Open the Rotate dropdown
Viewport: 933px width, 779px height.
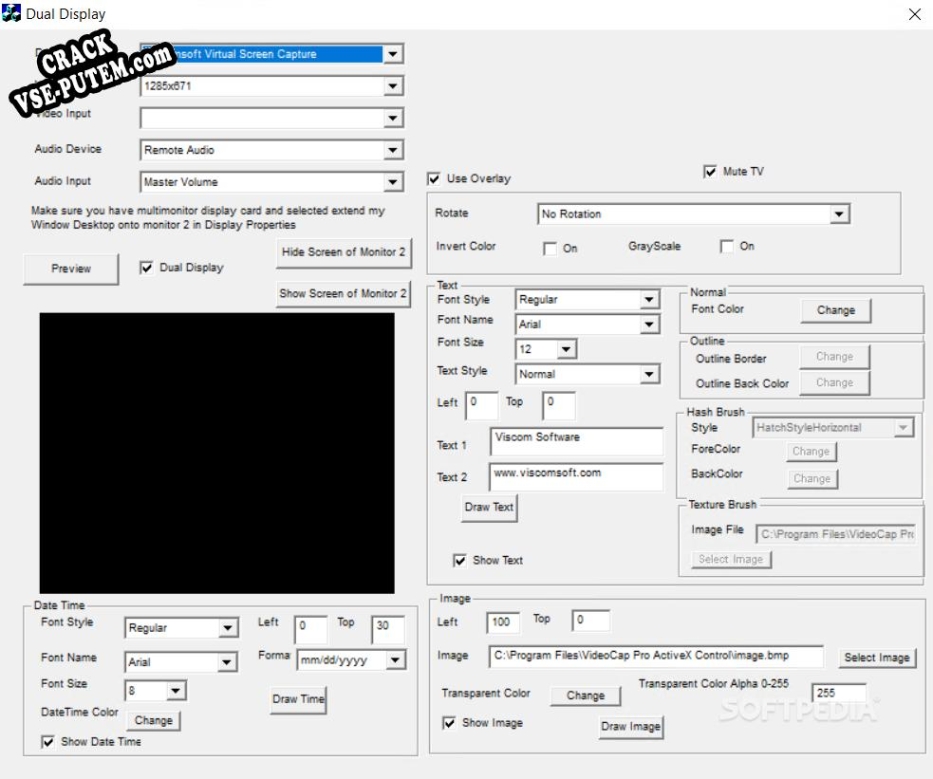(839, 214)
